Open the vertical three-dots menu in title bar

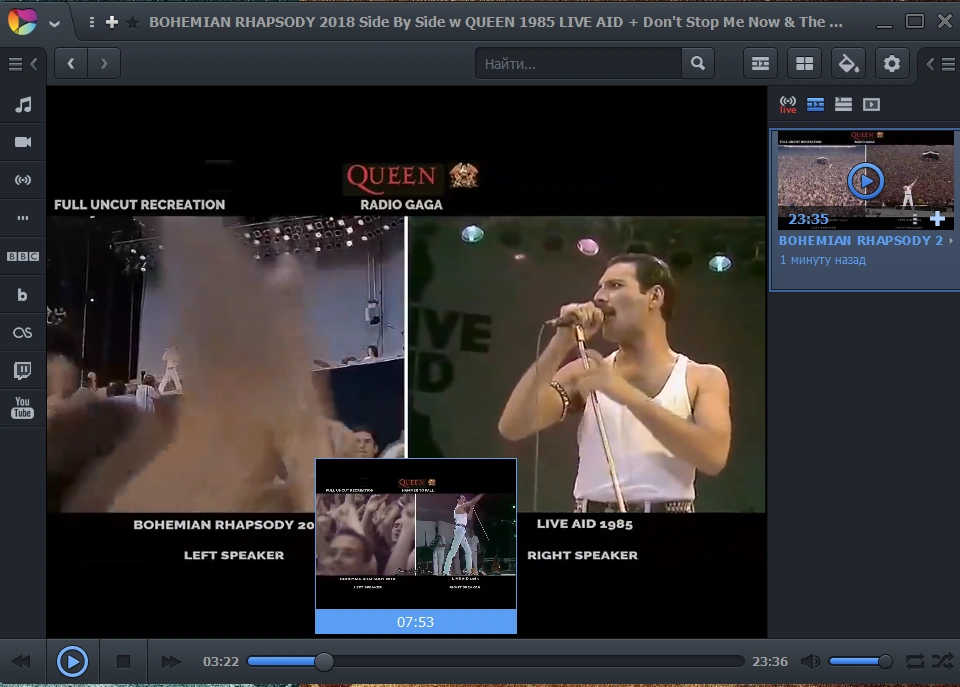point(91,23)
